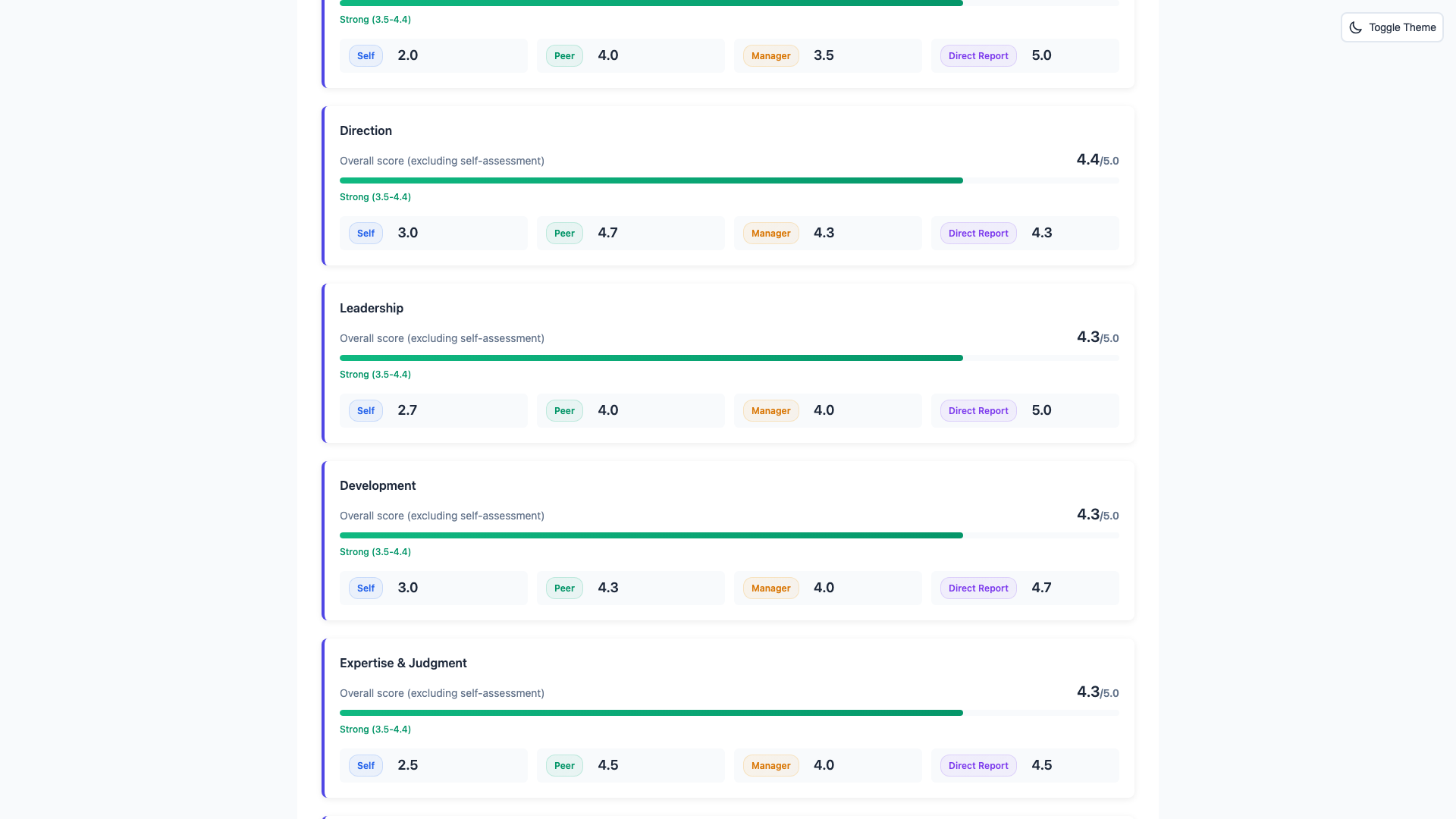Select the Peer pill scoring 4.3 under Development
The width and height of the screenshot is (1456, 819).
[x=563, y=588]
